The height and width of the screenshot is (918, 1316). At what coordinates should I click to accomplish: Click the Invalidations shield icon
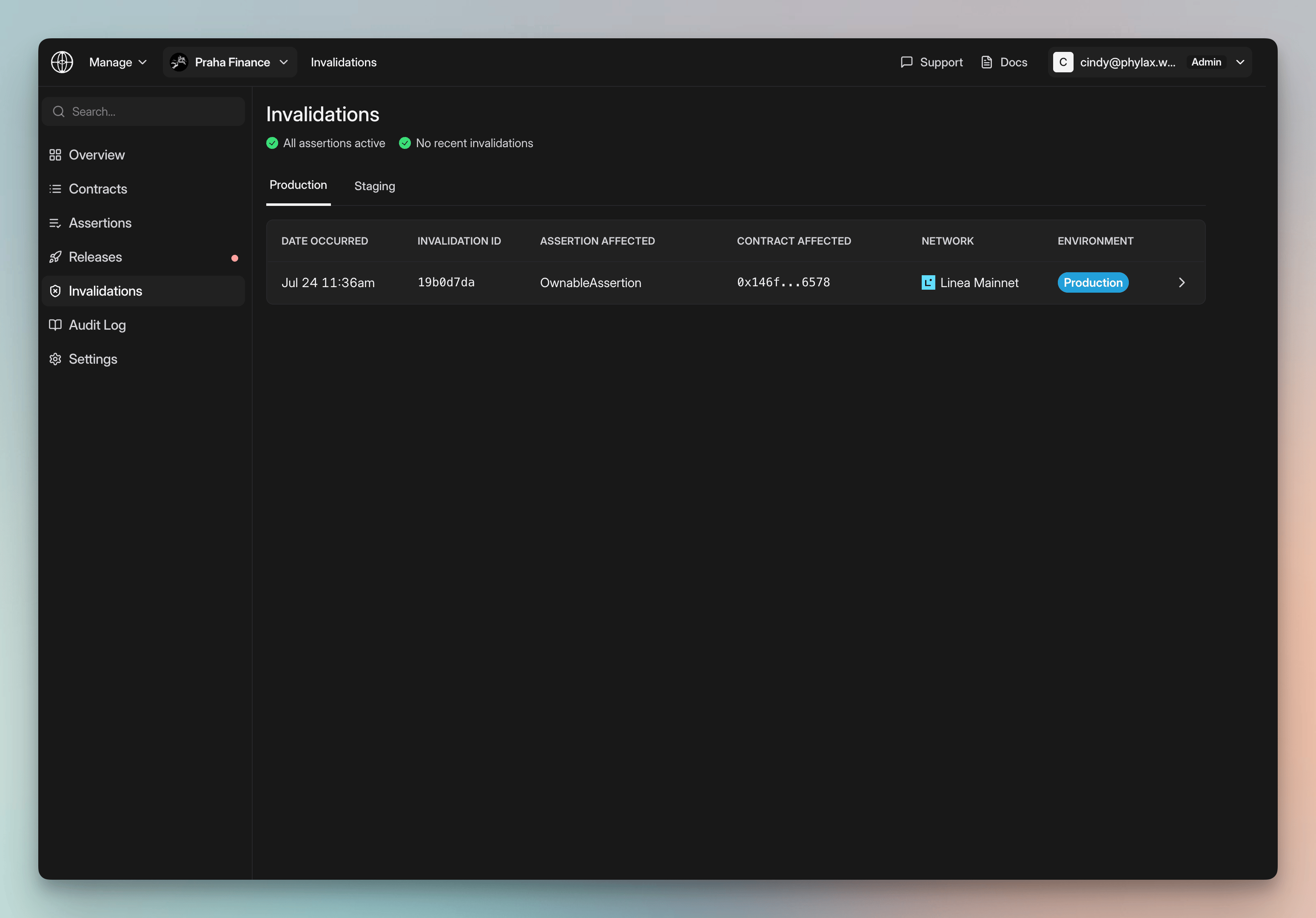click(55, 291)
